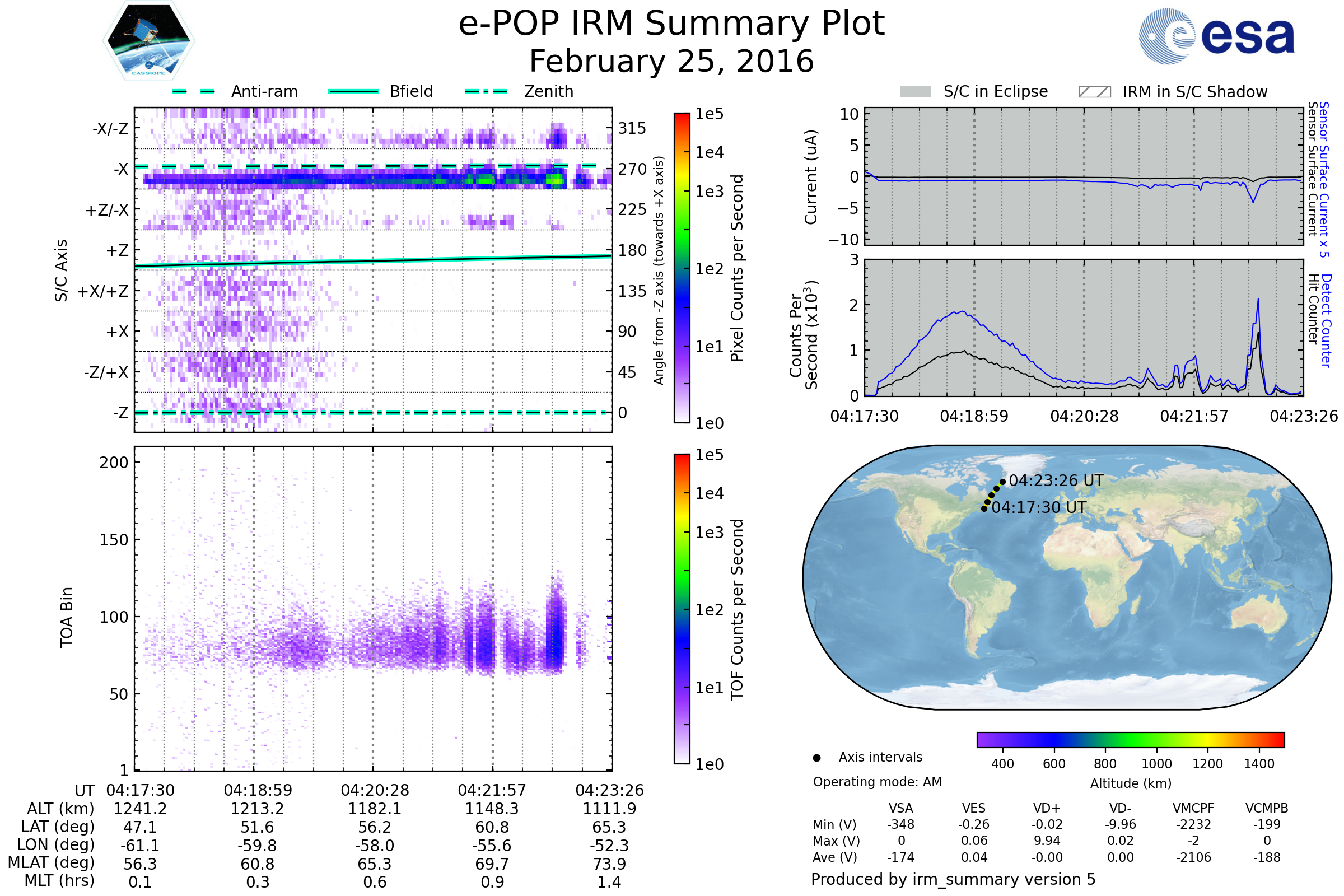Click the VSA column header
Viewport: 1344px width, 896px height.
click(900, 808)
